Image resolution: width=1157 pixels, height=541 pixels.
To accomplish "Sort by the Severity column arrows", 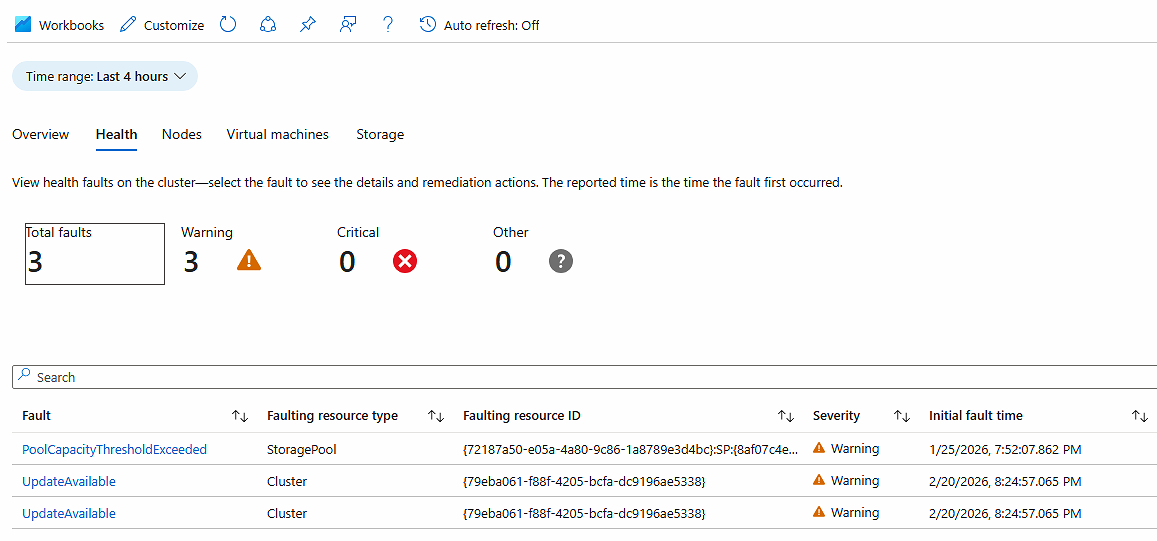I will (902, 416).
